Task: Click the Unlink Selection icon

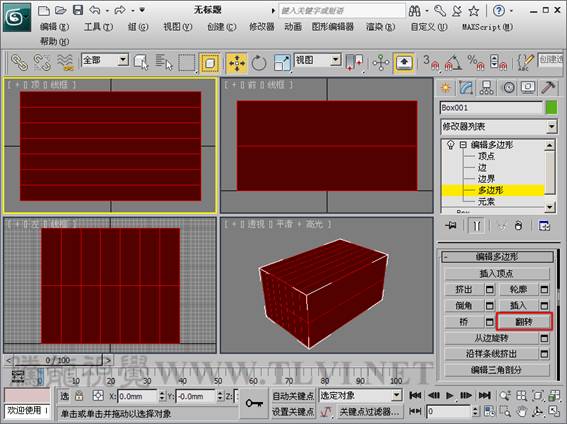Action: coord(42,62)
